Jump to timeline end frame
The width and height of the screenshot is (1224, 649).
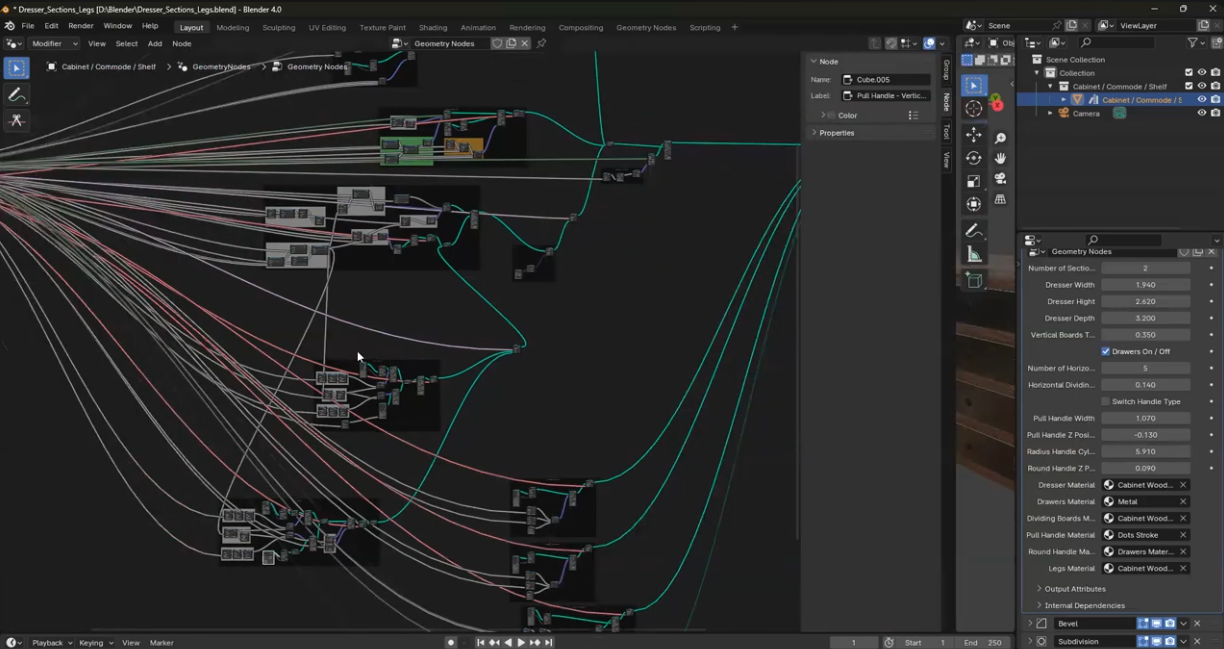pos(548,642)
